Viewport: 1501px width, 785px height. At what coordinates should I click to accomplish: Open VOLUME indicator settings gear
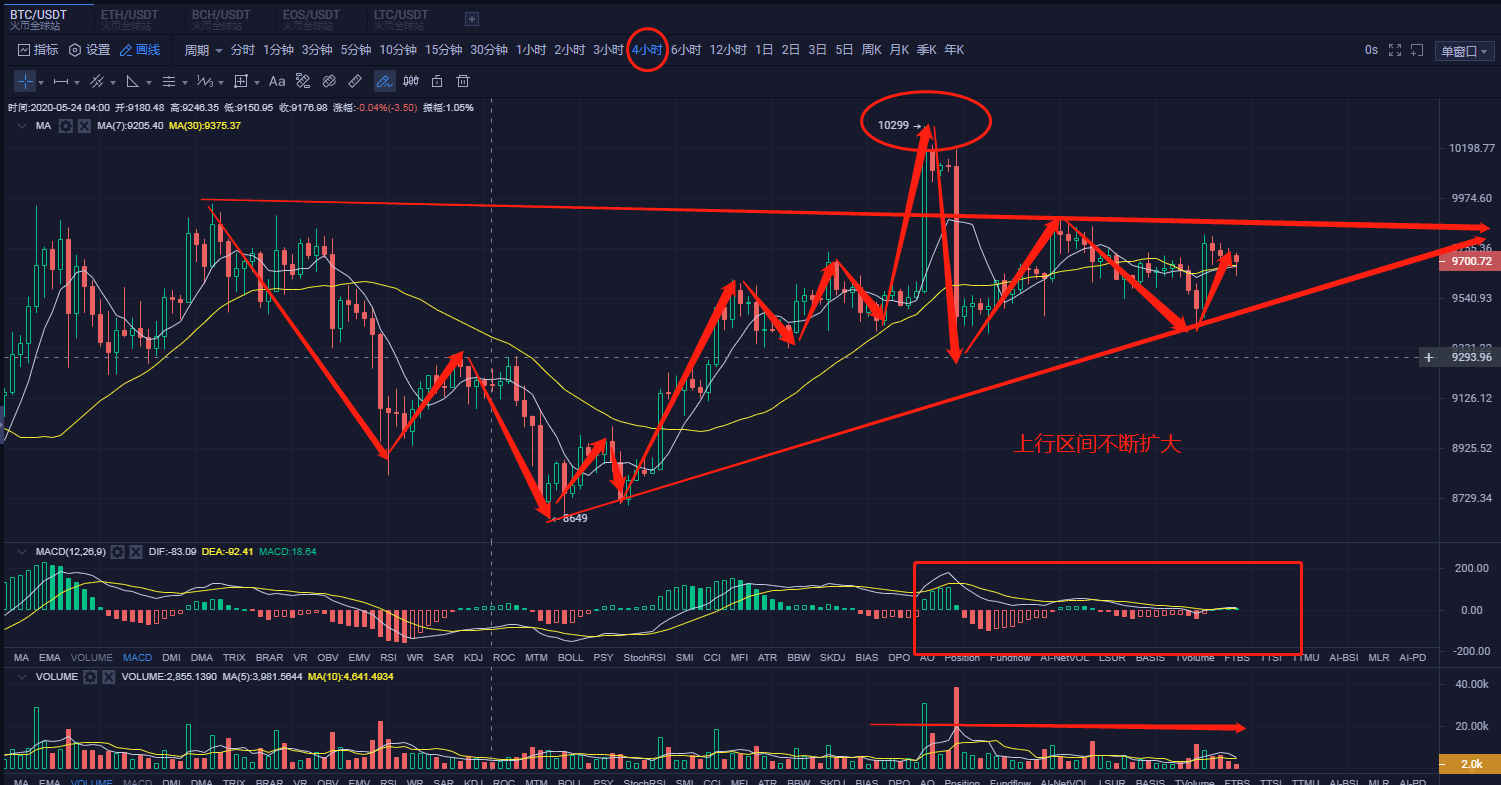point(90,677)
